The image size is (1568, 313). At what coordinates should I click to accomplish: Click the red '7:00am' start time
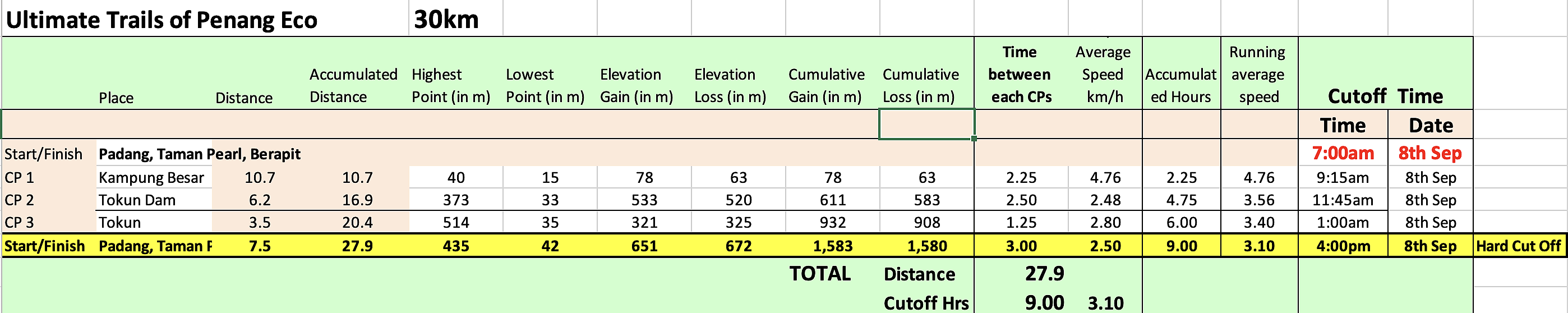point(1343,153)
